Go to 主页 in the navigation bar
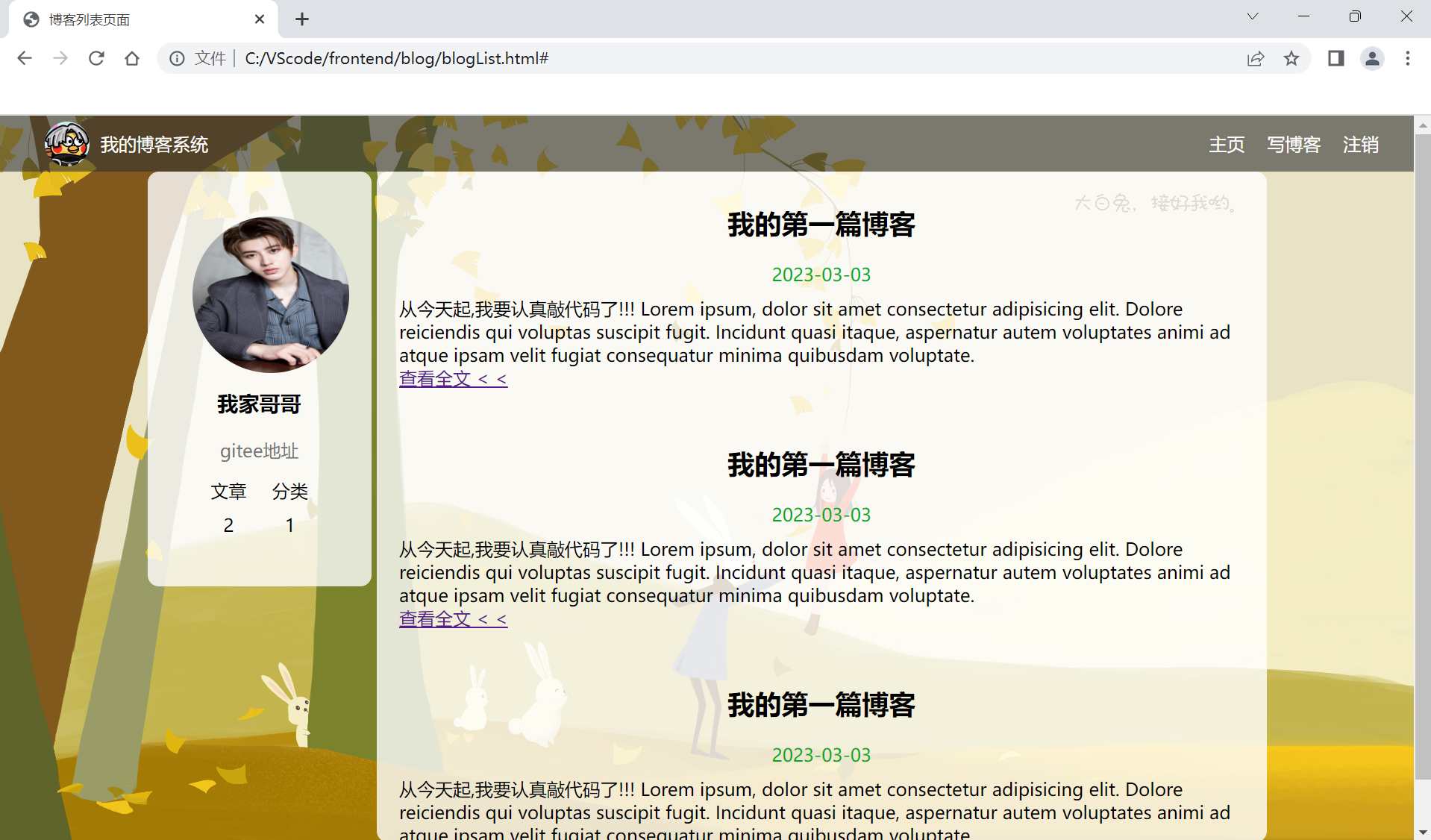1431x840 pixels. coord(1227,145)
